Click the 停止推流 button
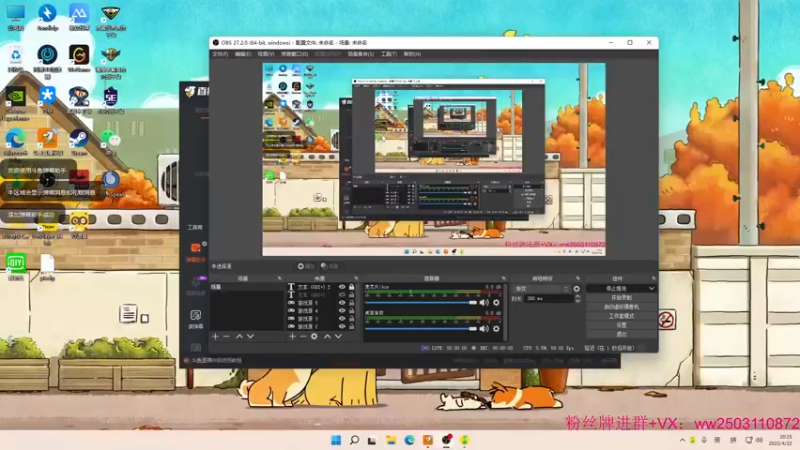The width and height of the screenshot is (800, 450). coord(616,289)
